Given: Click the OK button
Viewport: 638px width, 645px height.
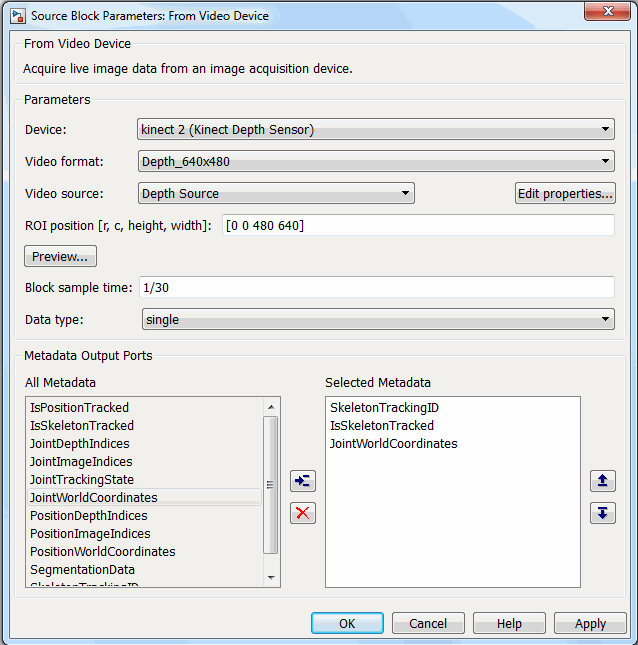Looking at the screenshot, I should tap(347, 623).
